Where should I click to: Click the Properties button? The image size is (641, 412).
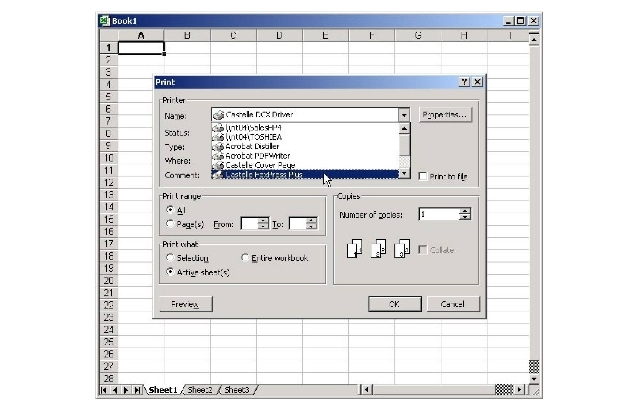445,115
